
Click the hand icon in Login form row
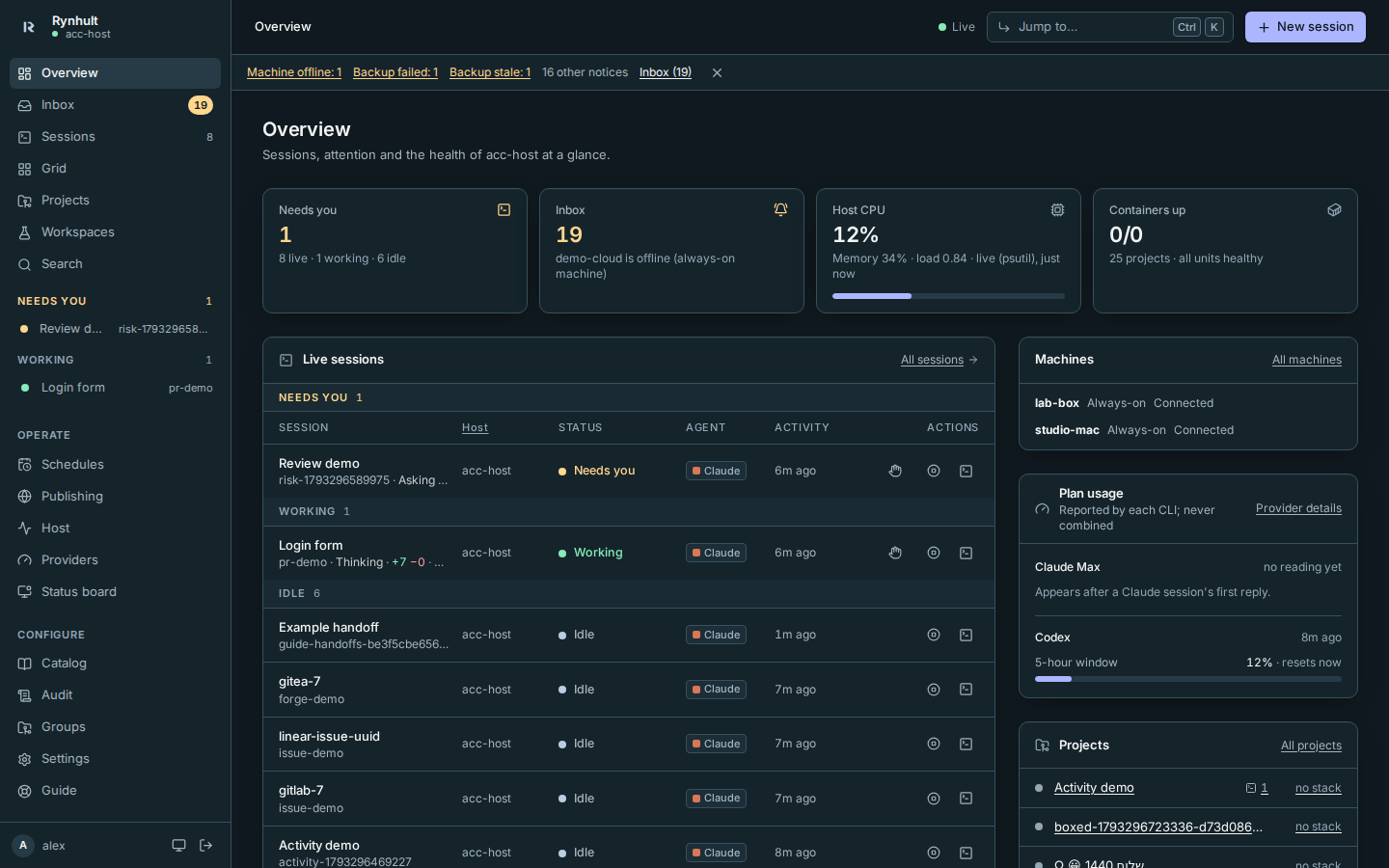point(895,553)
